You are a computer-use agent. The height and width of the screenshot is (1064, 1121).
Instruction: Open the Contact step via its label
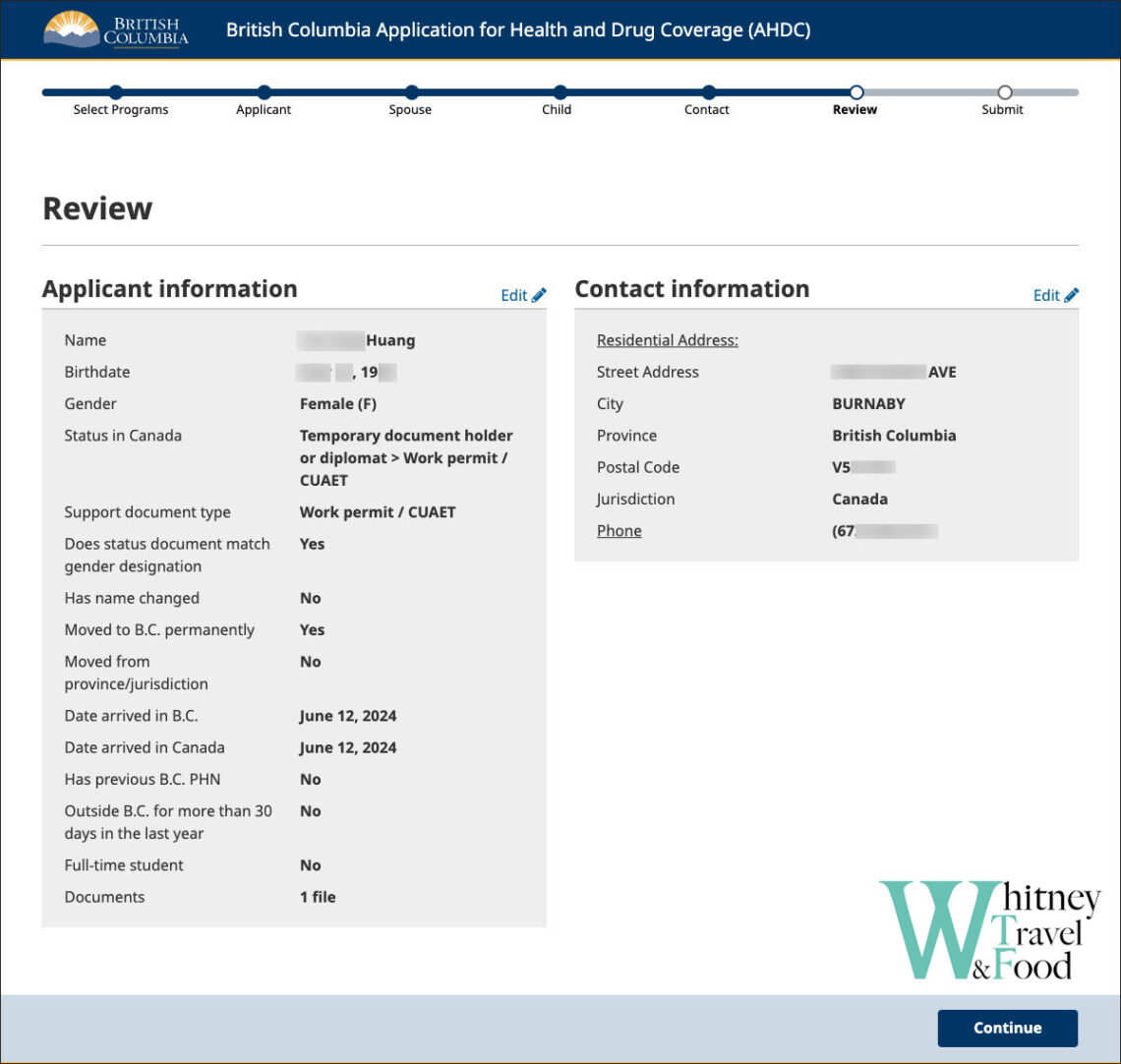pos(706,109)
